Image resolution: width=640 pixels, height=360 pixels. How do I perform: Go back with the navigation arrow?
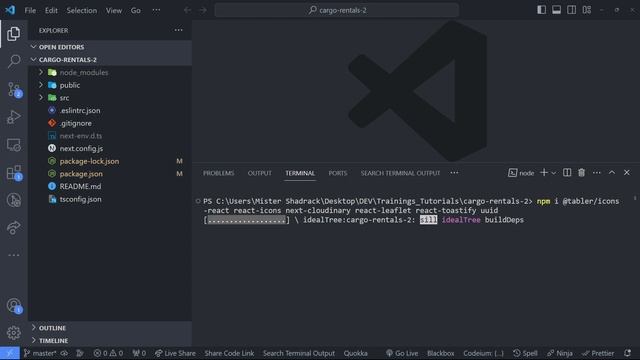click(187, 10)
